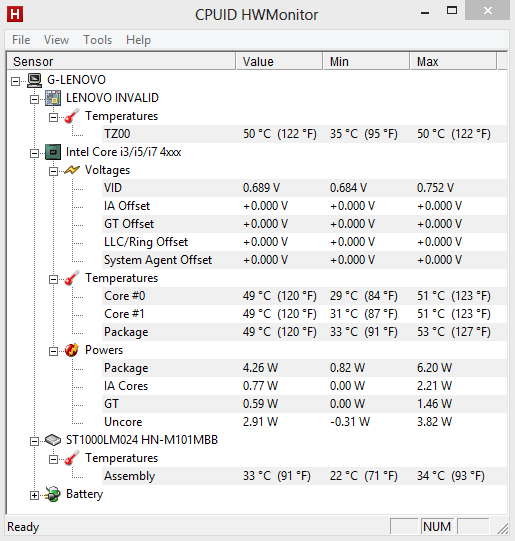515x541 pixels.
Task: Select the LLC/Ring Offset row
Action: (x=305, y=242)
